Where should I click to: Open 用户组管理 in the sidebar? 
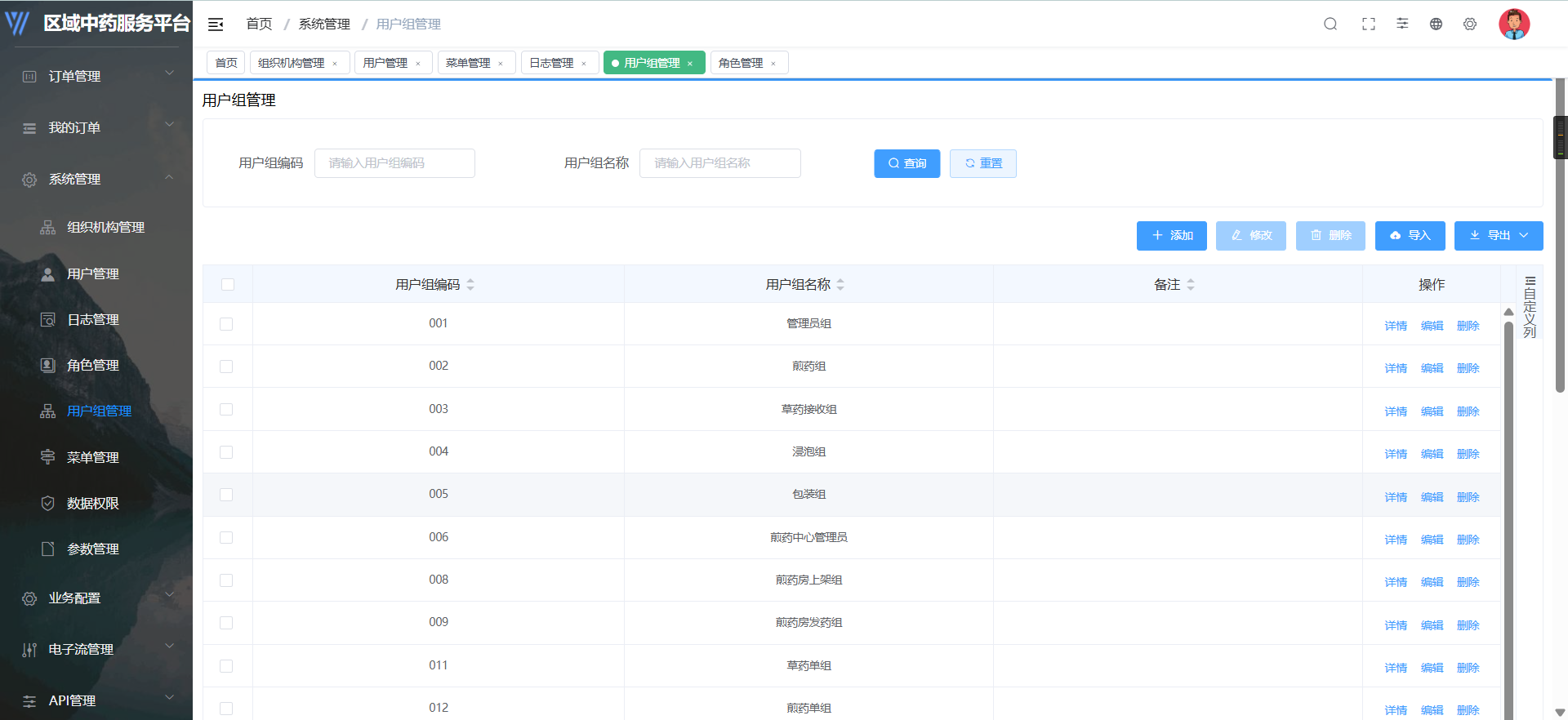tap(99, 411)
